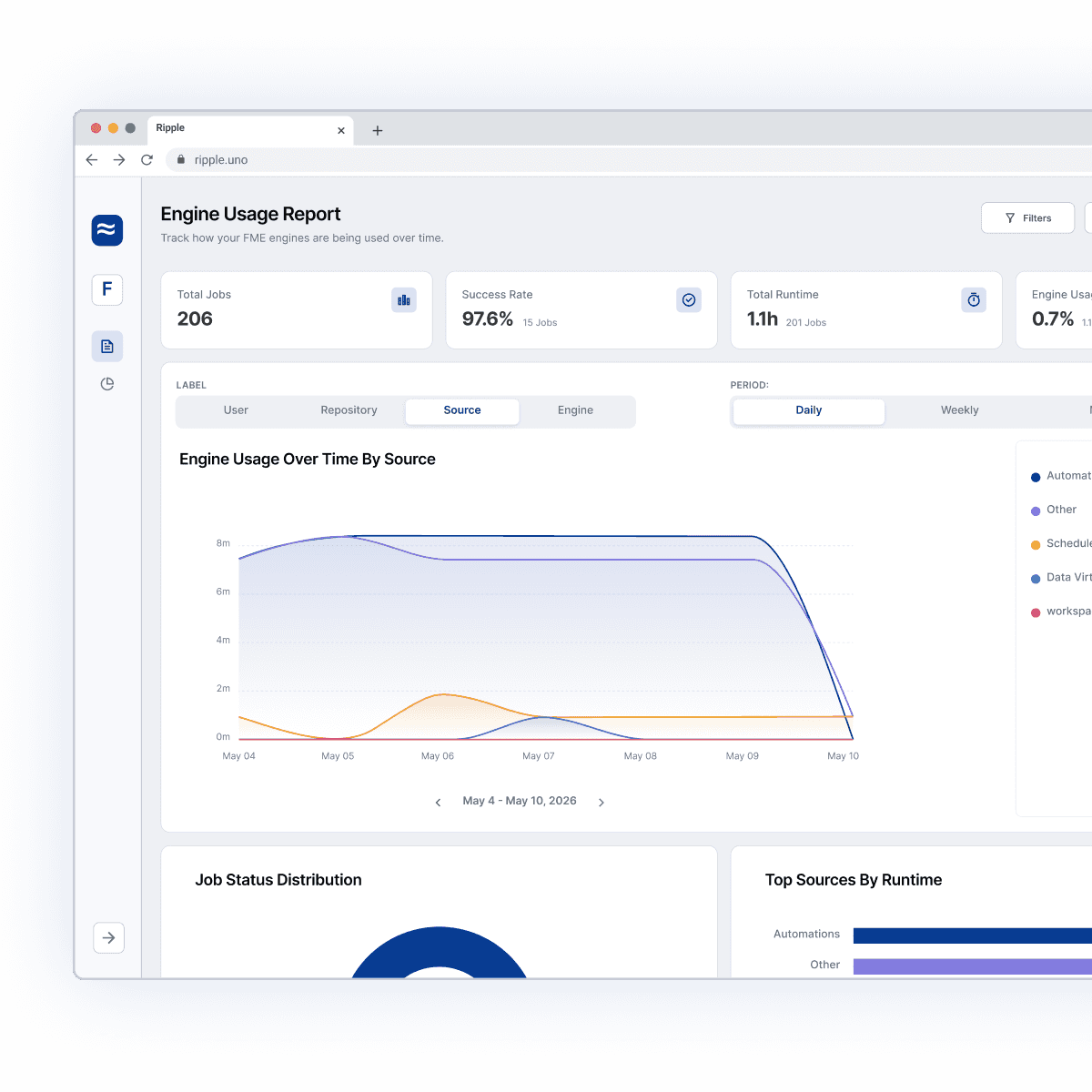This screenshot has width=1092, height=1092.
Task: Click the Total Jobs bar chart icon
Action: (404, 299)
